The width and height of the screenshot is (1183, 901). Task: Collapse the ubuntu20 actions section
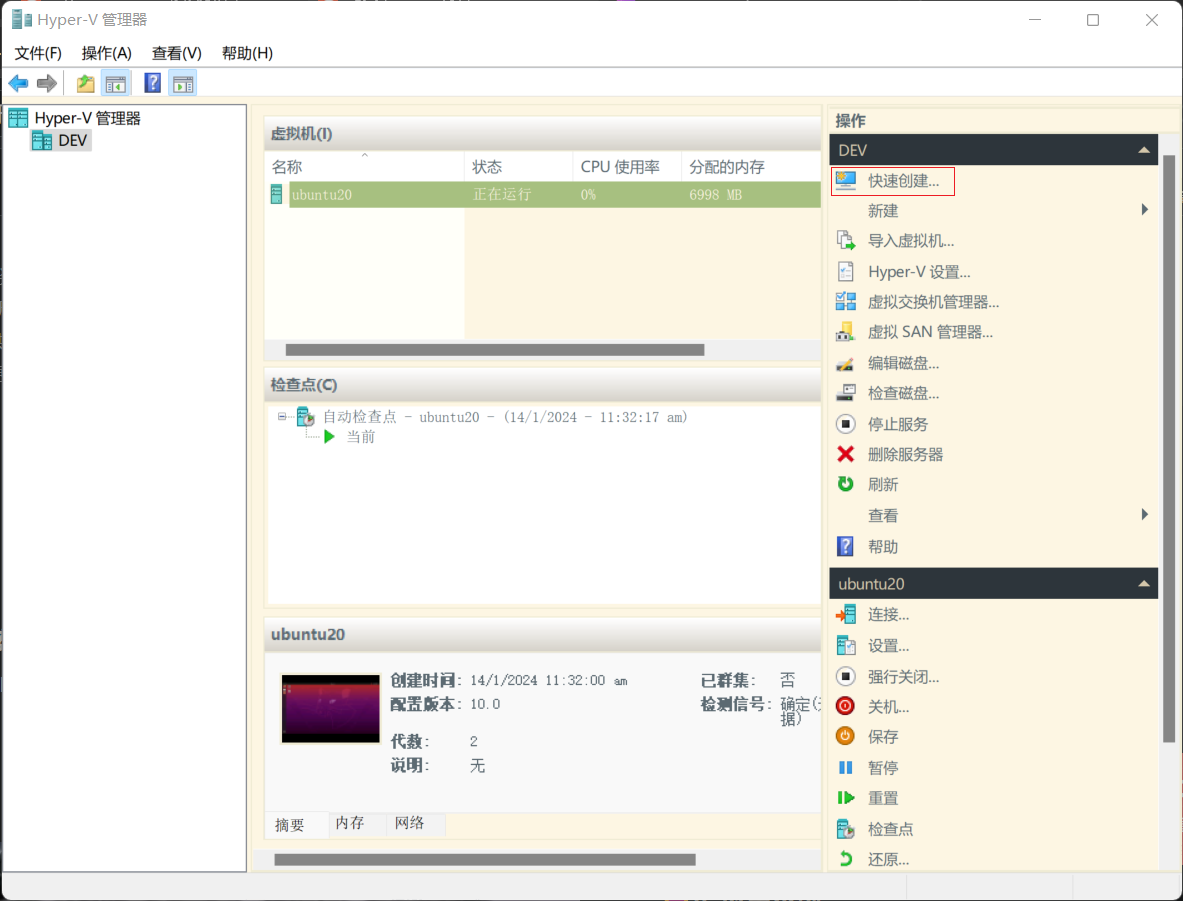[x=1144, y=584]
